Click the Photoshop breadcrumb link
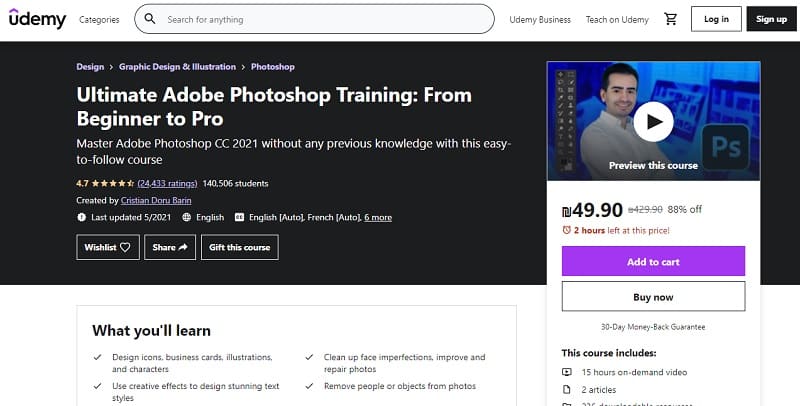Viewport: 800px width, 406px height. (x=272, y=67)
